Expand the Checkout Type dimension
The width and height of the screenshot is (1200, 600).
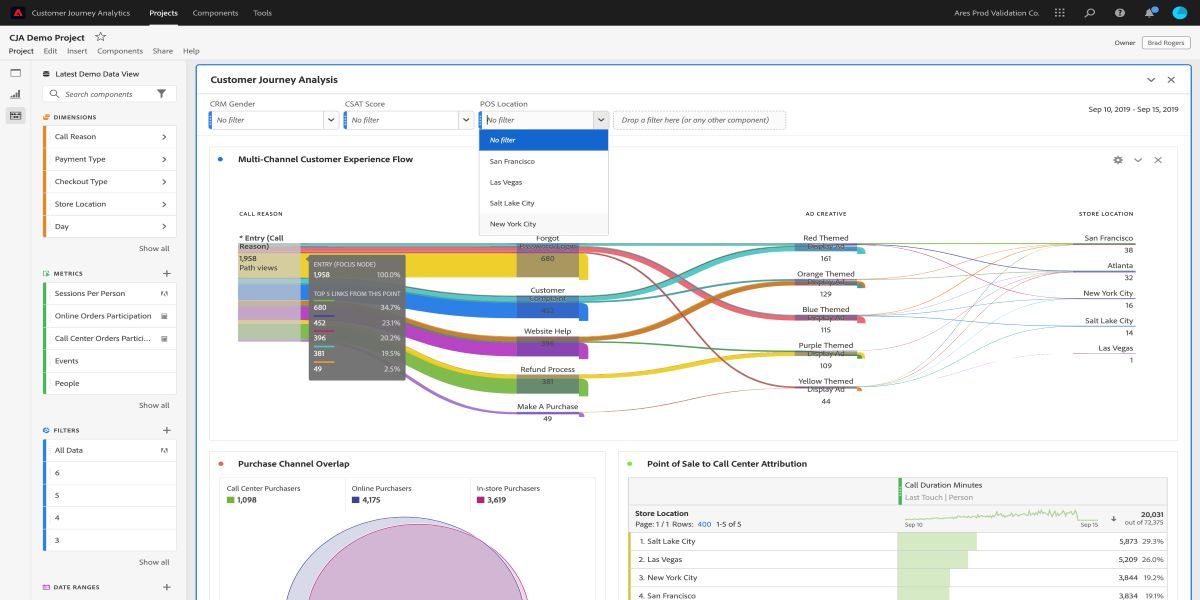[x=164, y=182]
